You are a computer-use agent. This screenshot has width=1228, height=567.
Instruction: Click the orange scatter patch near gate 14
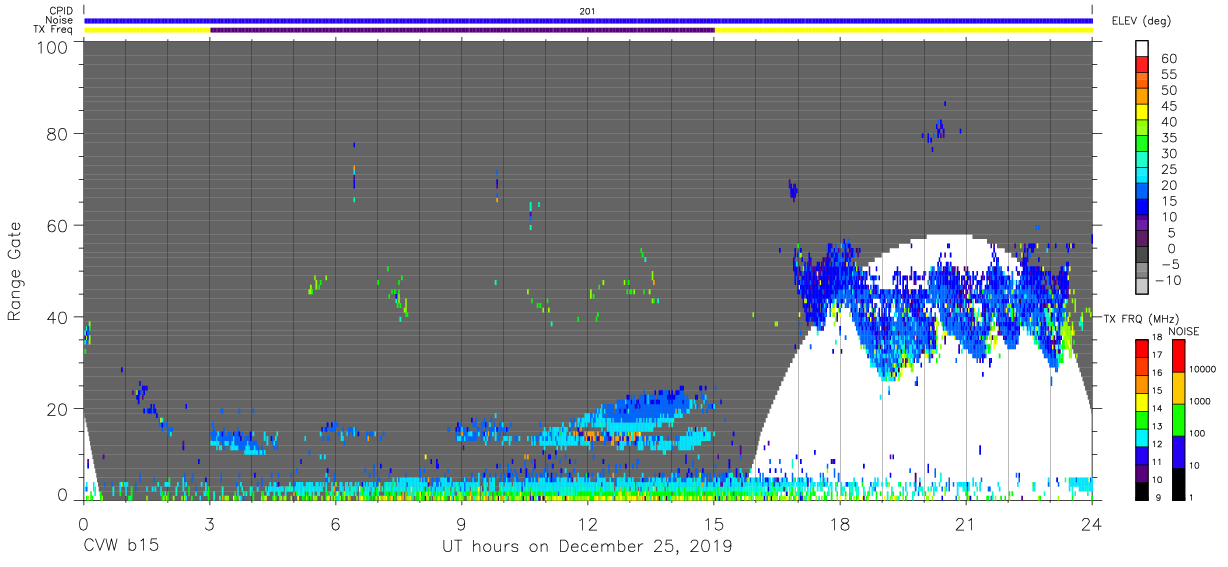click(x=606, y=436)
